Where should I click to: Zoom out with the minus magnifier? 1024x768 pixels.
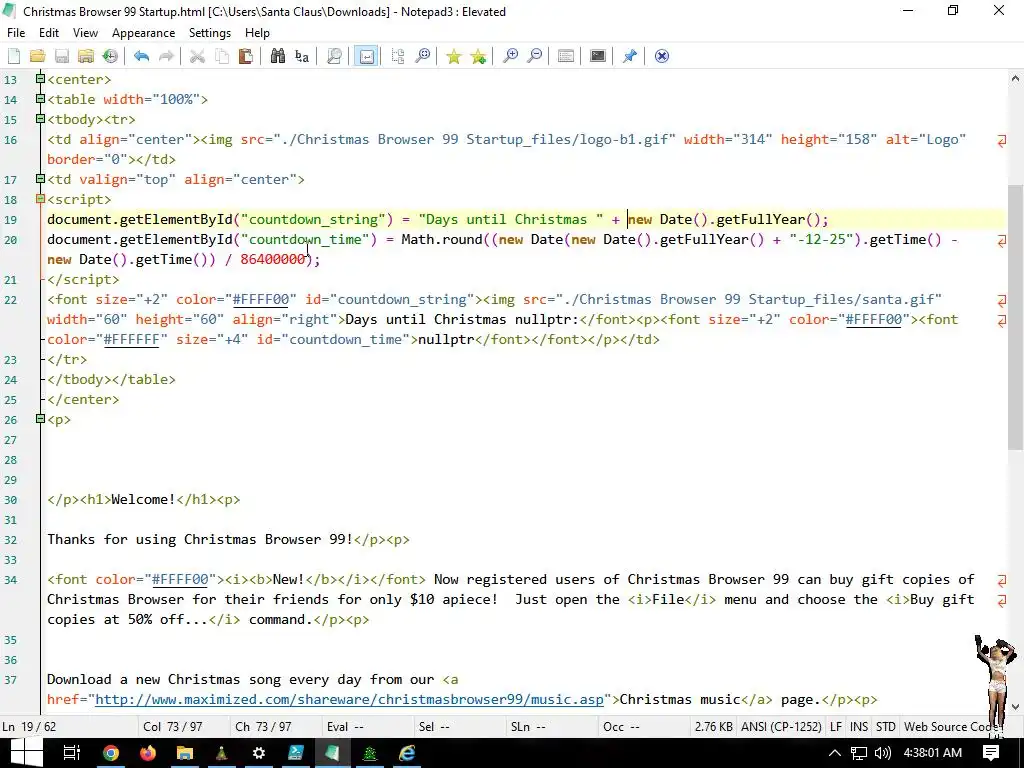click(x=534, y=56)
